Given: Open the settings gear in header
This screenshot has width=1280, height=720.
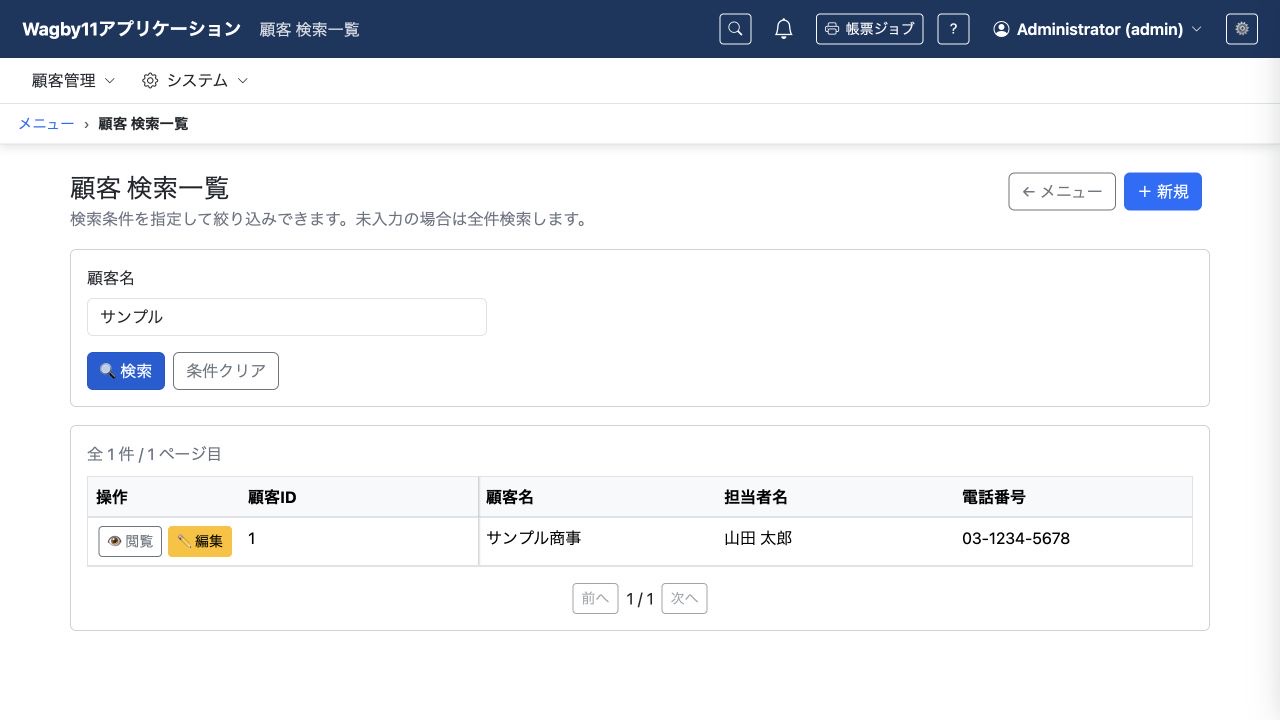Looking at the screenshot, I should (1242, 29).
